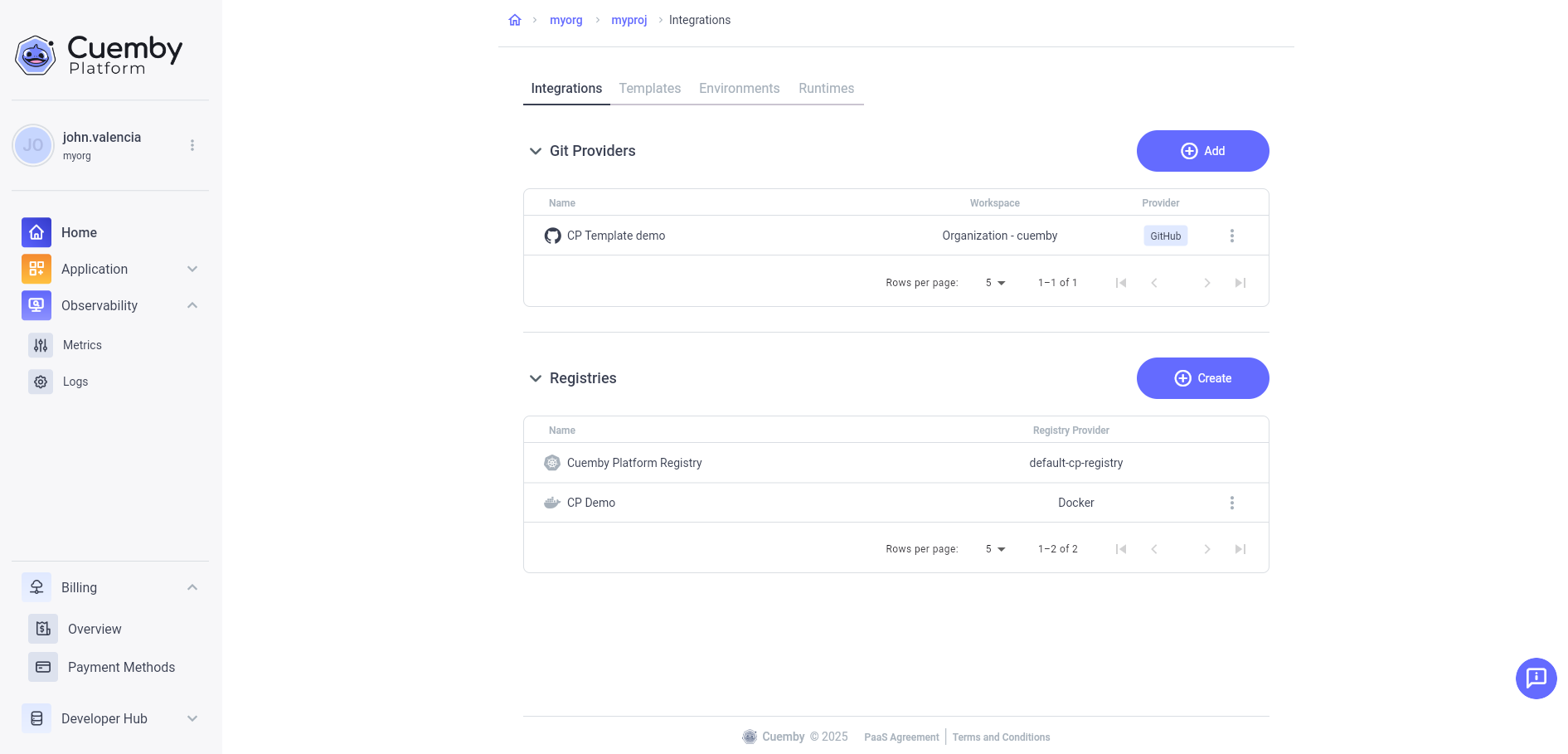Click the GitHub icon next to CP Template demo
This screenshot has height=754, width=1568.
click(553, 236)
